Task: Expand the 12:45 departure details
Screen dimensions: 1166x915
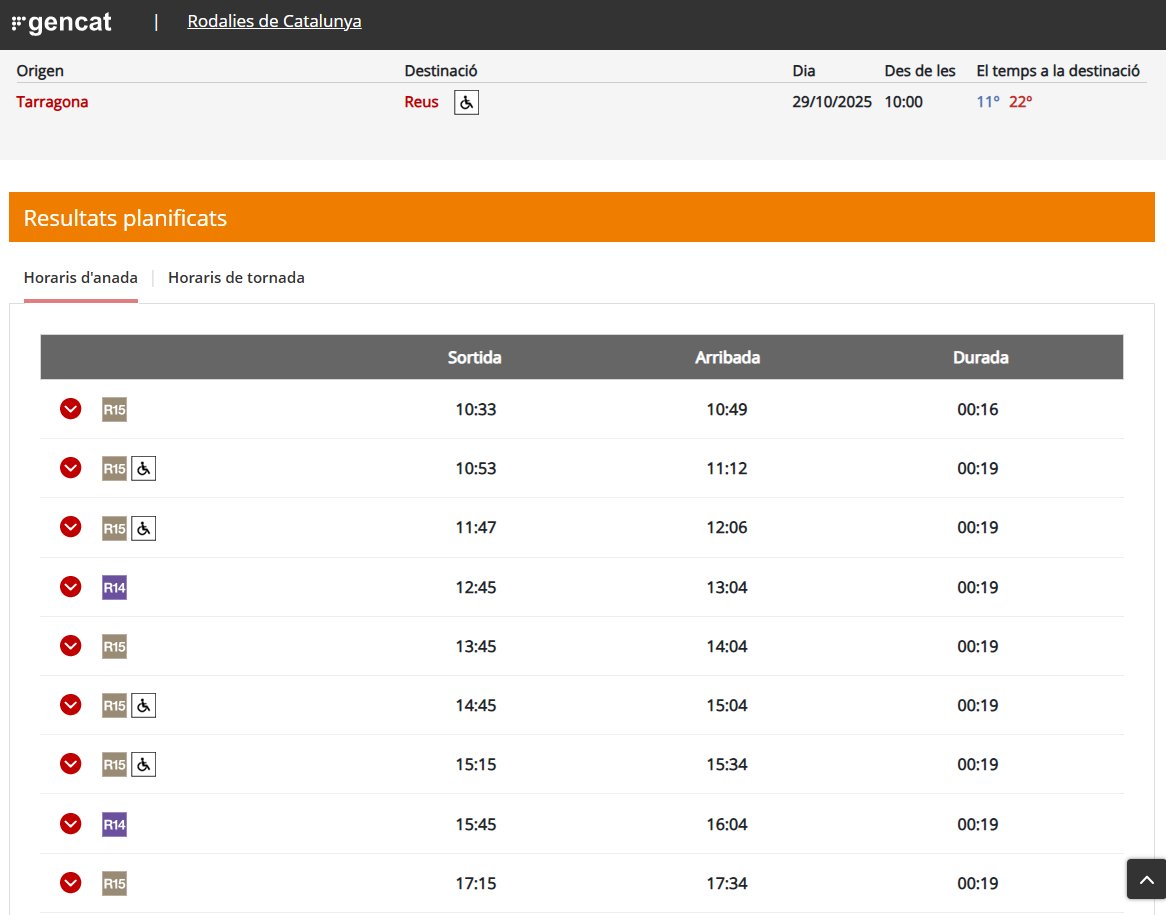Action: (71, 587)
